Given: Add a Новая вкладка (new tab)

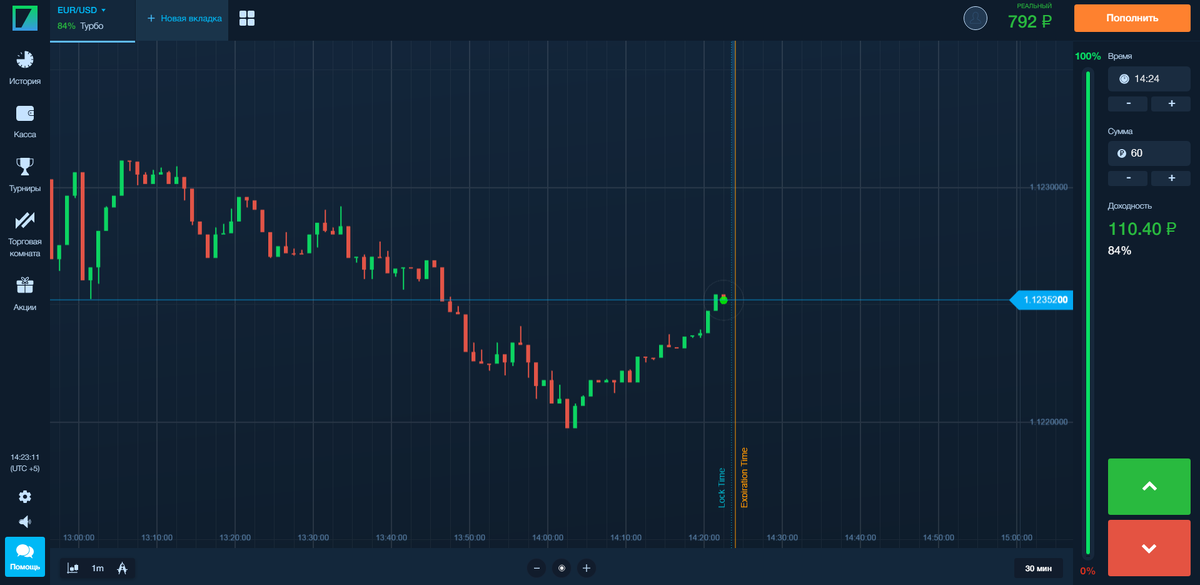Looking at the screenshot, I should [x=184, y=19].
